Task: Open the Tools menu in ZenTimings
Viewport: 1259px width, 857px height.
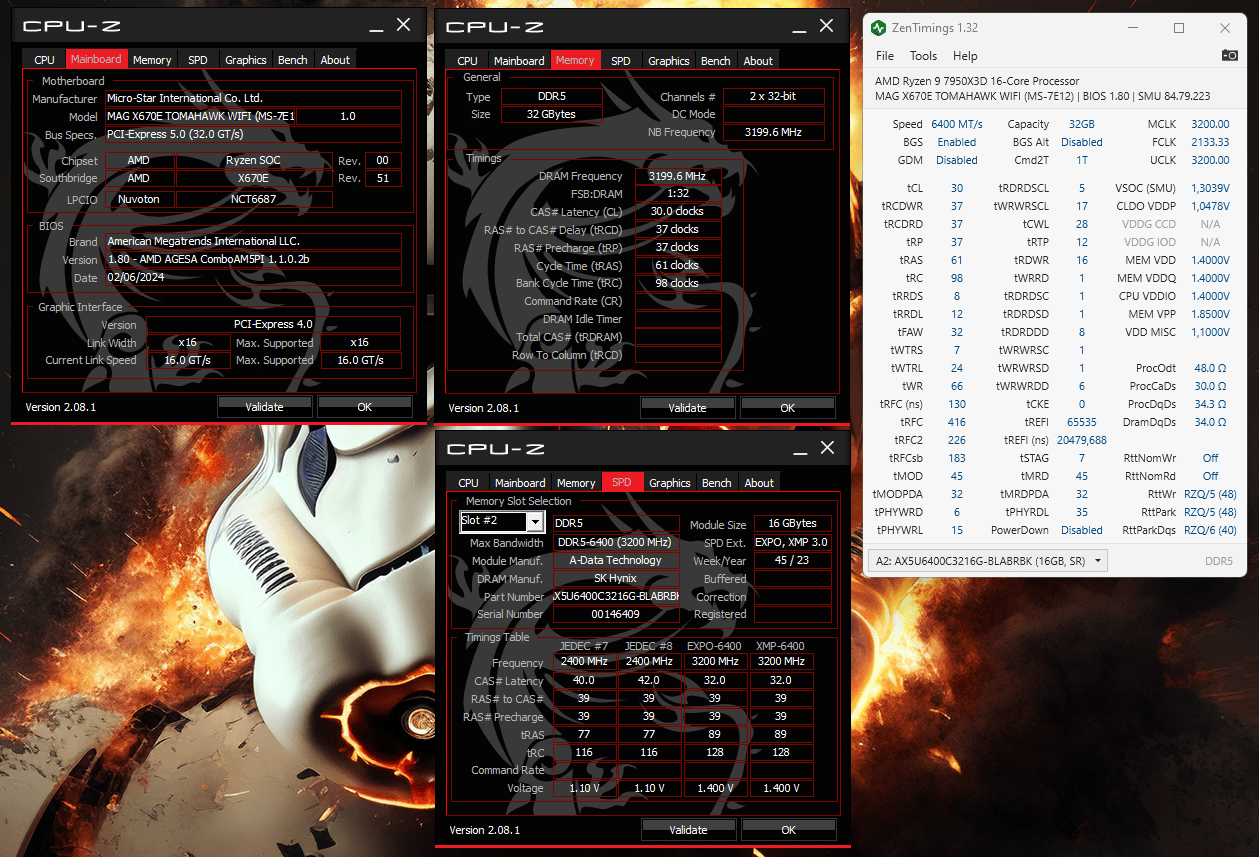Action: pyautogui.click(x=923, y=56)
